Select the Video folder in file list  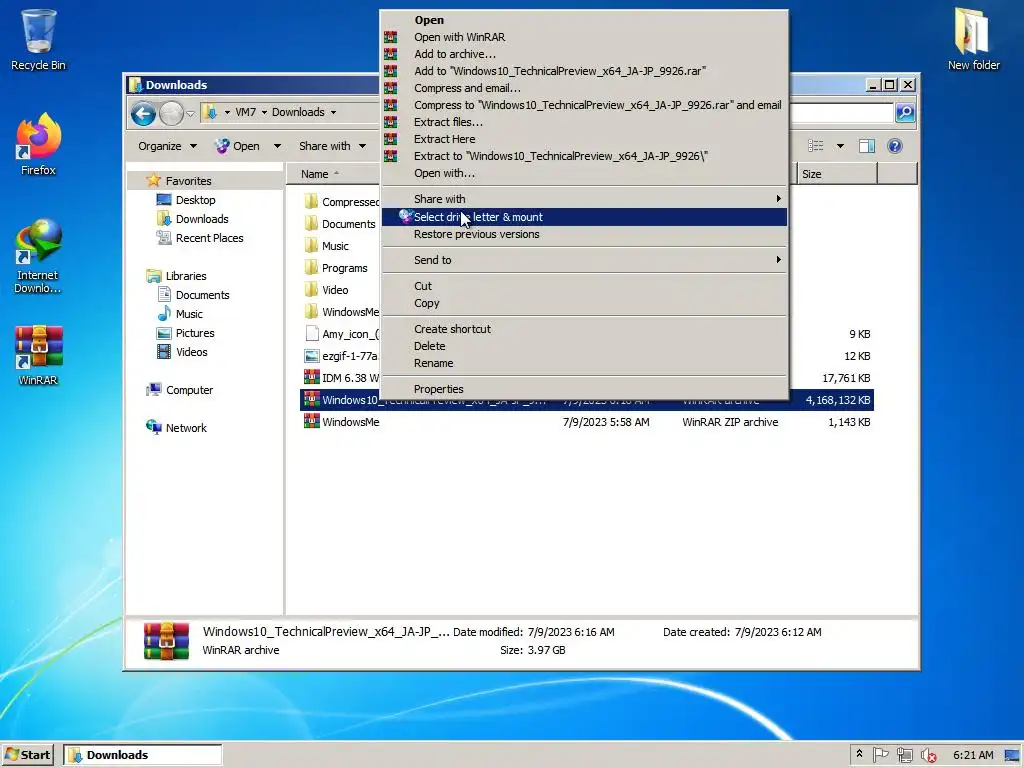coord(327,290)
